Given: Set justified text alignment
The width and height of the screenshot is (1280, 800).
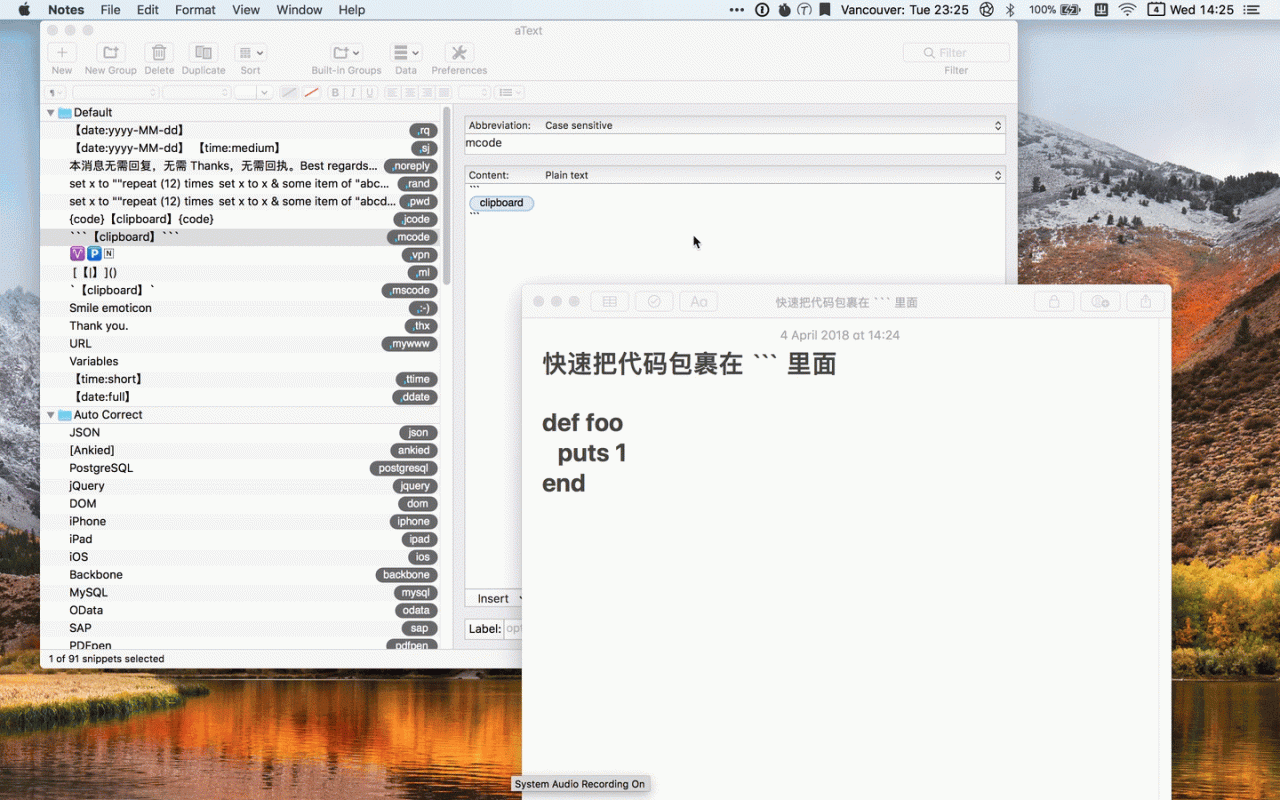Looking at the screenshot, I should [x=443, y=93].
